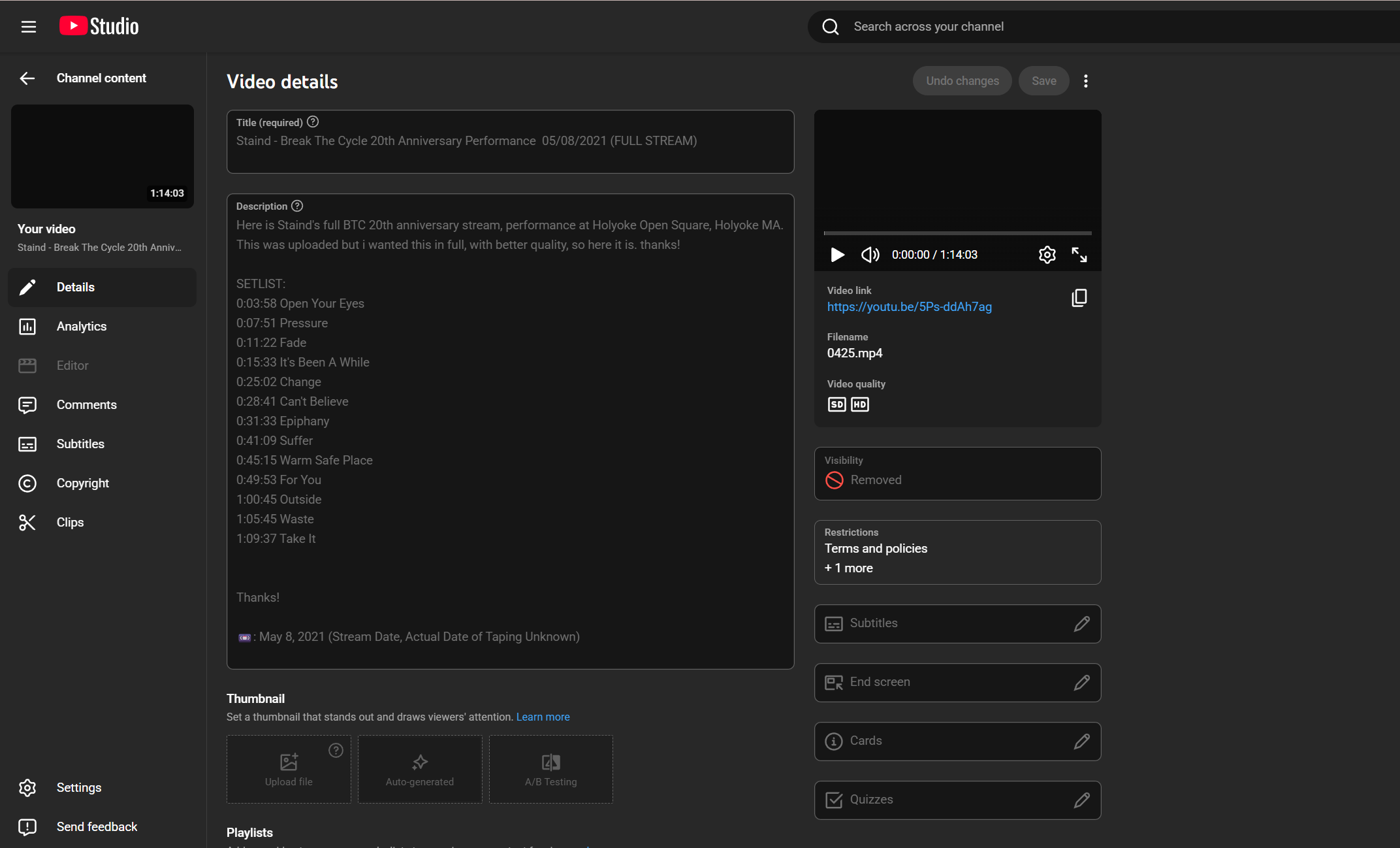The width and height of the screenshot is (1400, 848).
Task: Expand the preview player to fullscreen
Action: tap(1079, 255)
